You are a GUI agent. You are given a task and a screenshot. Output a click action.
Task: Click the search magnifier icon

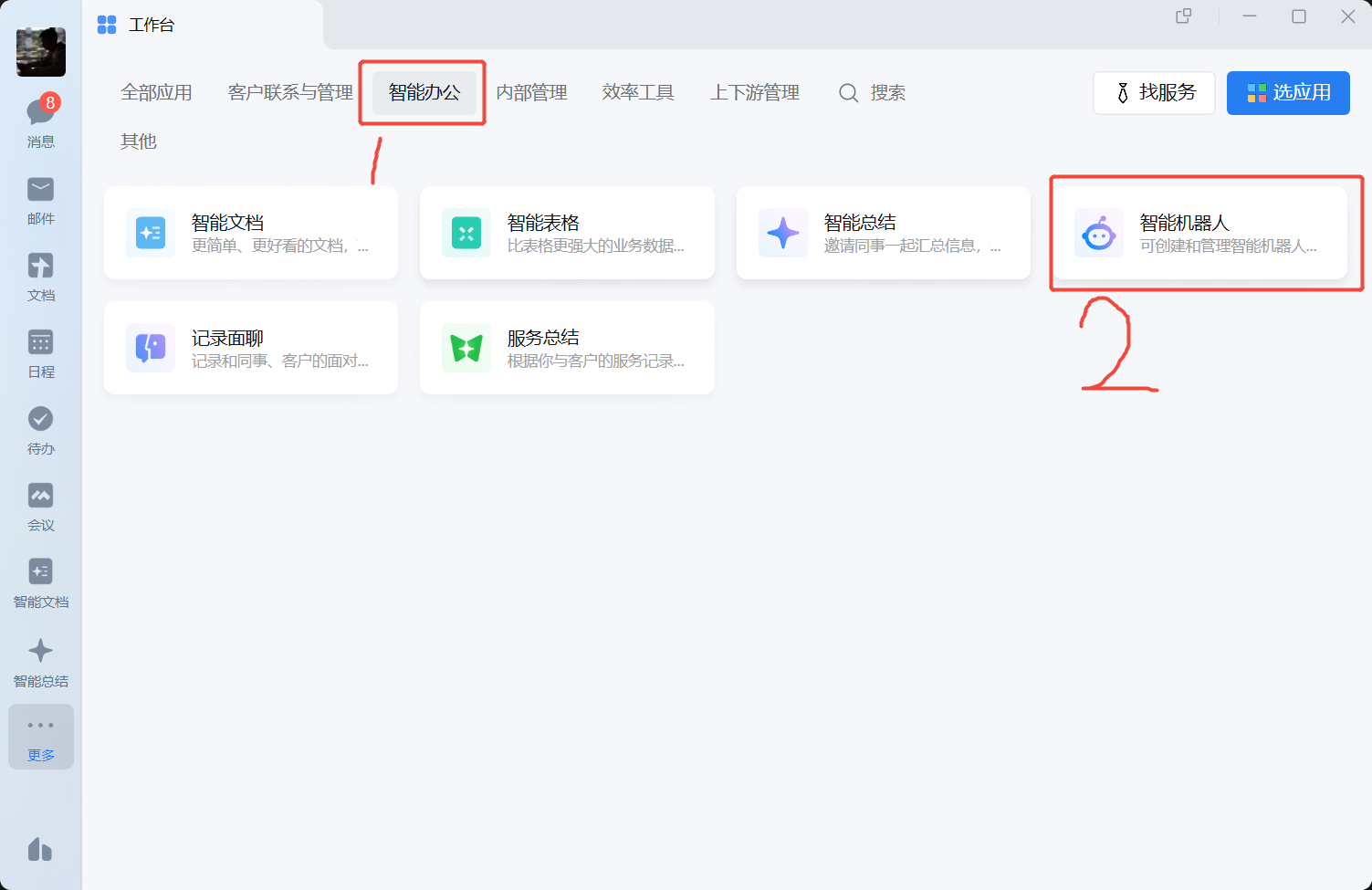(849, 93)
